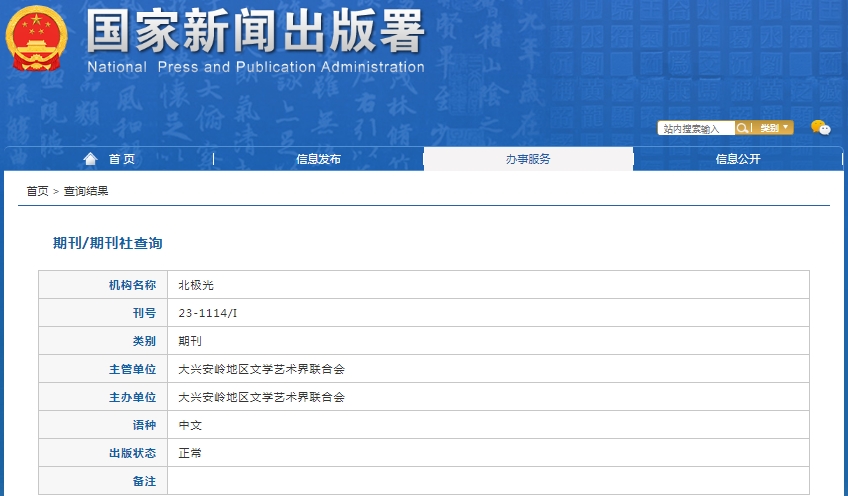Click the 主管单位 value cell
Viewport: 848px width, 496px height.
click(x=261, y=369)
